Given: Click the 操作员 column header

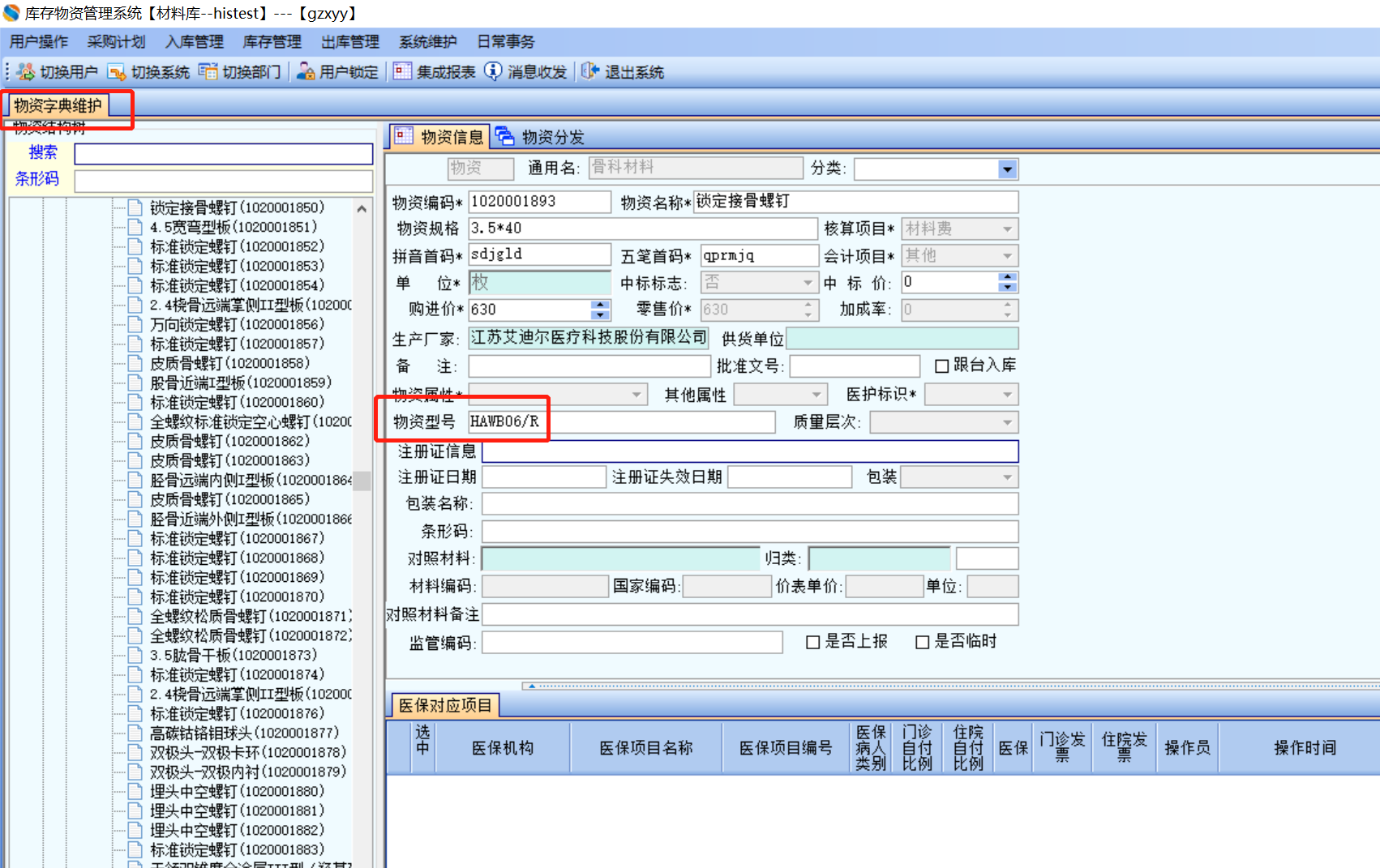Looking at the screenshot, I should [x=1188, y=748].
